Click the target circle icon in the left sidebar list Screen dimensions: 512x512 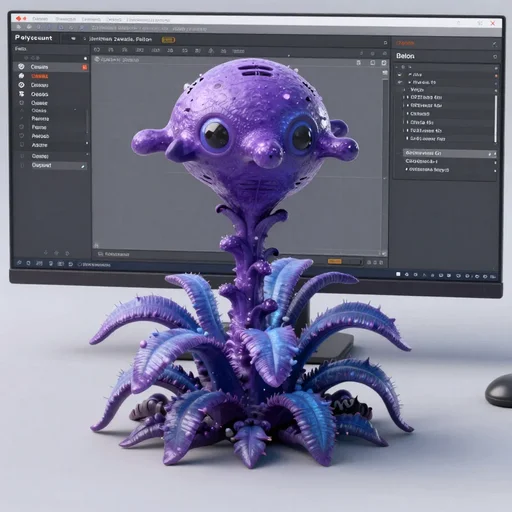pyautogui.click(x=21, y=85)
